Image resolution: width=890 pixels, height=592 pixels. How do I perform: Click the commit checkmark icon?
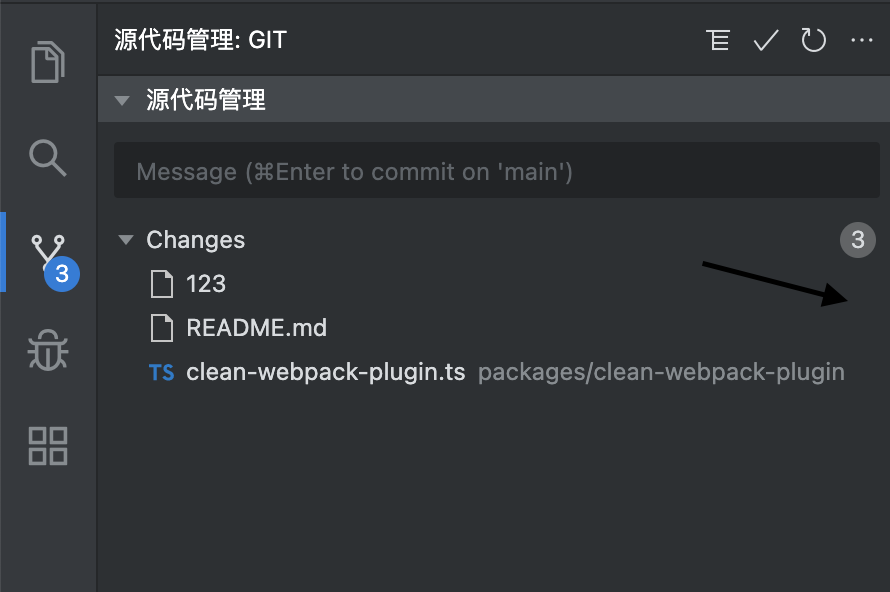point(765,40)
